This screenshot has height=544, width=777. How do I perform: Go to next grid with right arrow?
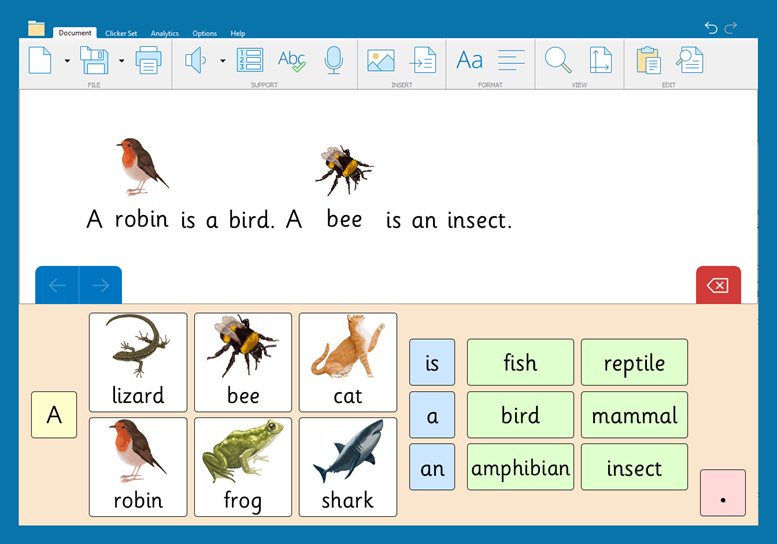click(x=100, y=286)
